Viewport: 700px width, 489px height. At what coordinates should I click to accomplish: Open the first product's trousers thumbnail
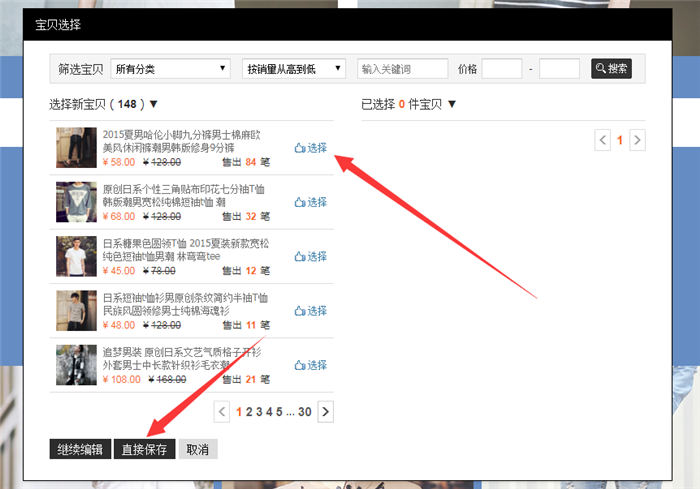pos(76,148)
